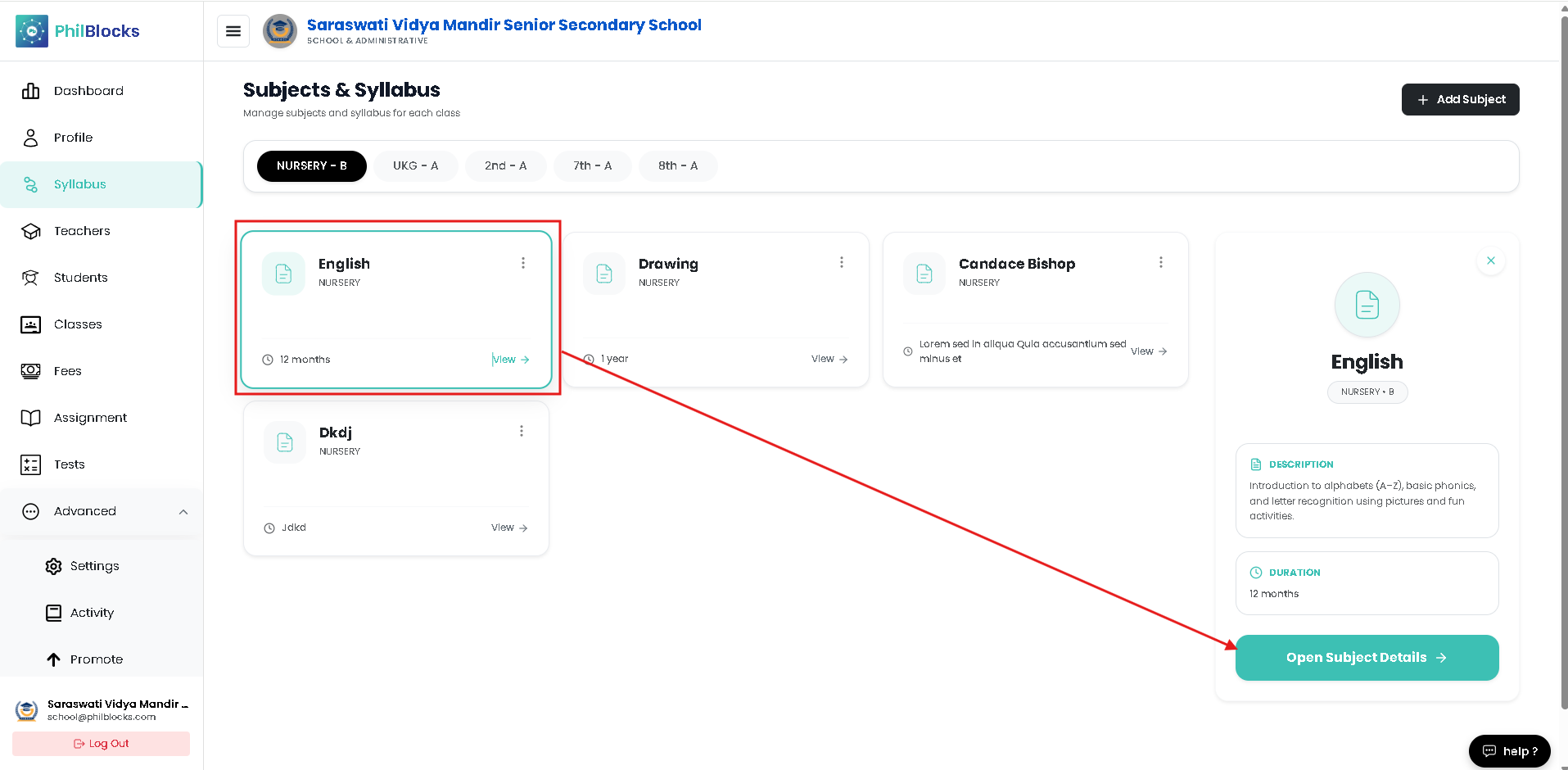Switch to the 2nd - A tab

point(505,165)
